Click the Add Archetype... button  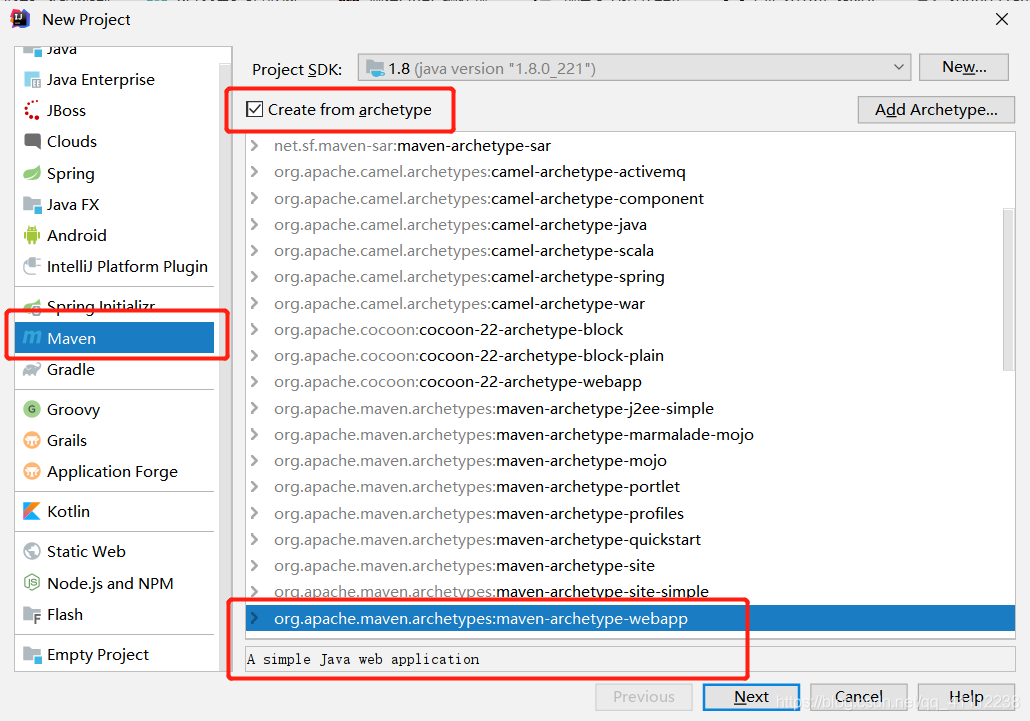[x=936, y=110]
